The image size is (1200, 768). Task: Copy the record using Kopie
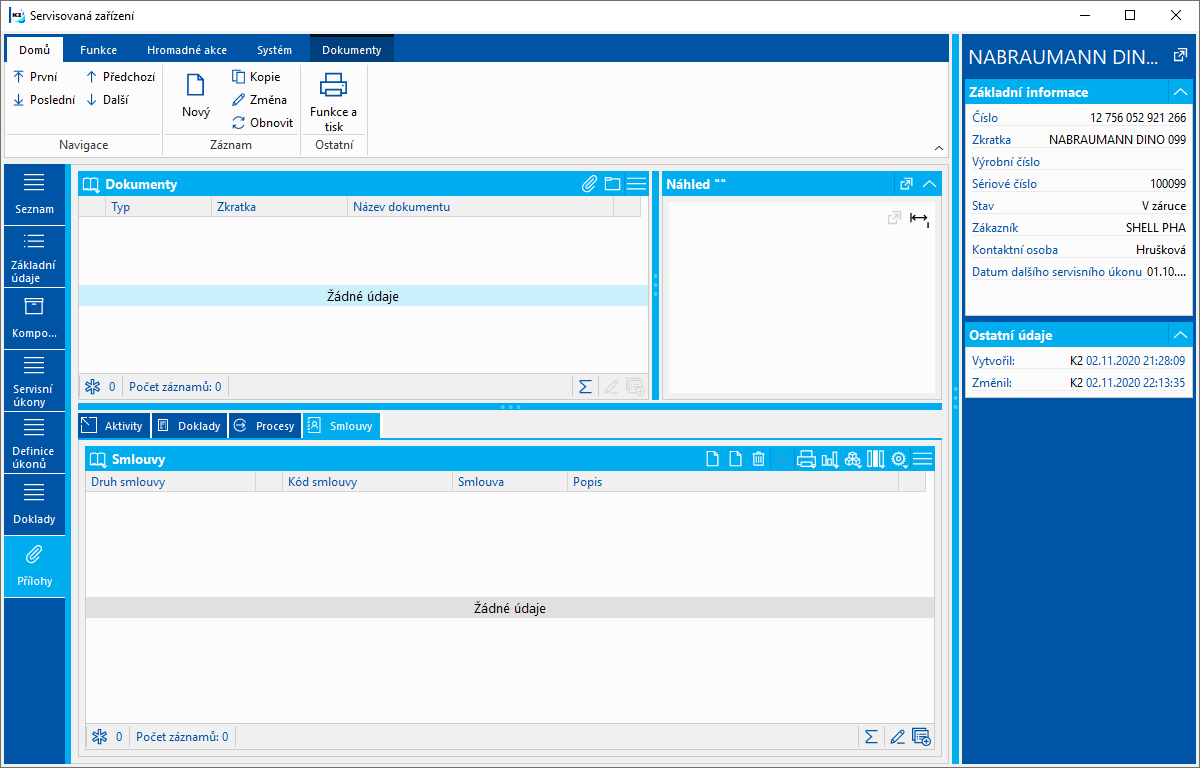(x=257, y=76)
